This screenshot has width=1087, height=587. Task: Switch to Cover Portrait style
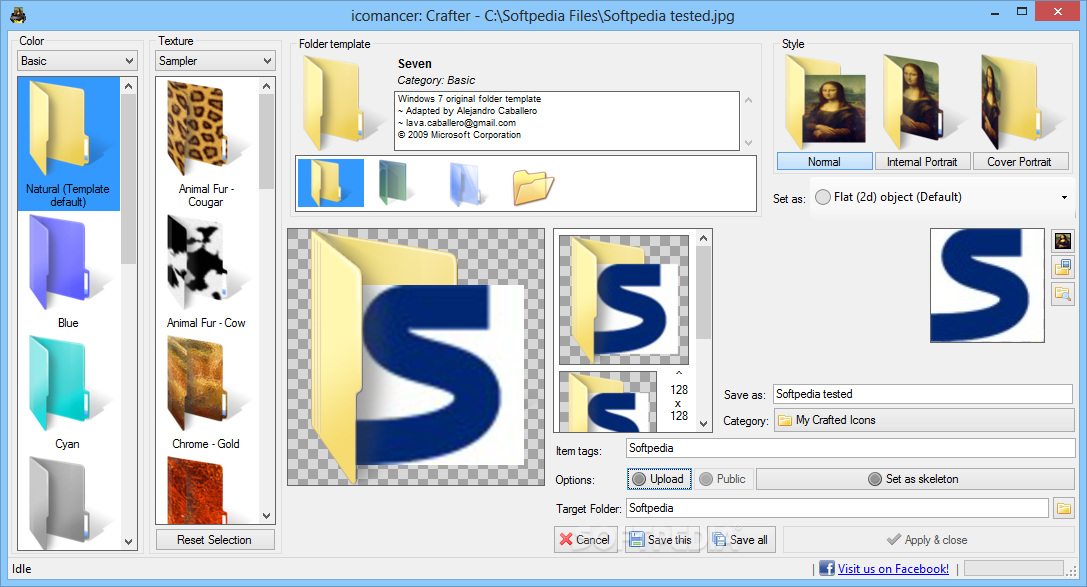pos(1019,161)
